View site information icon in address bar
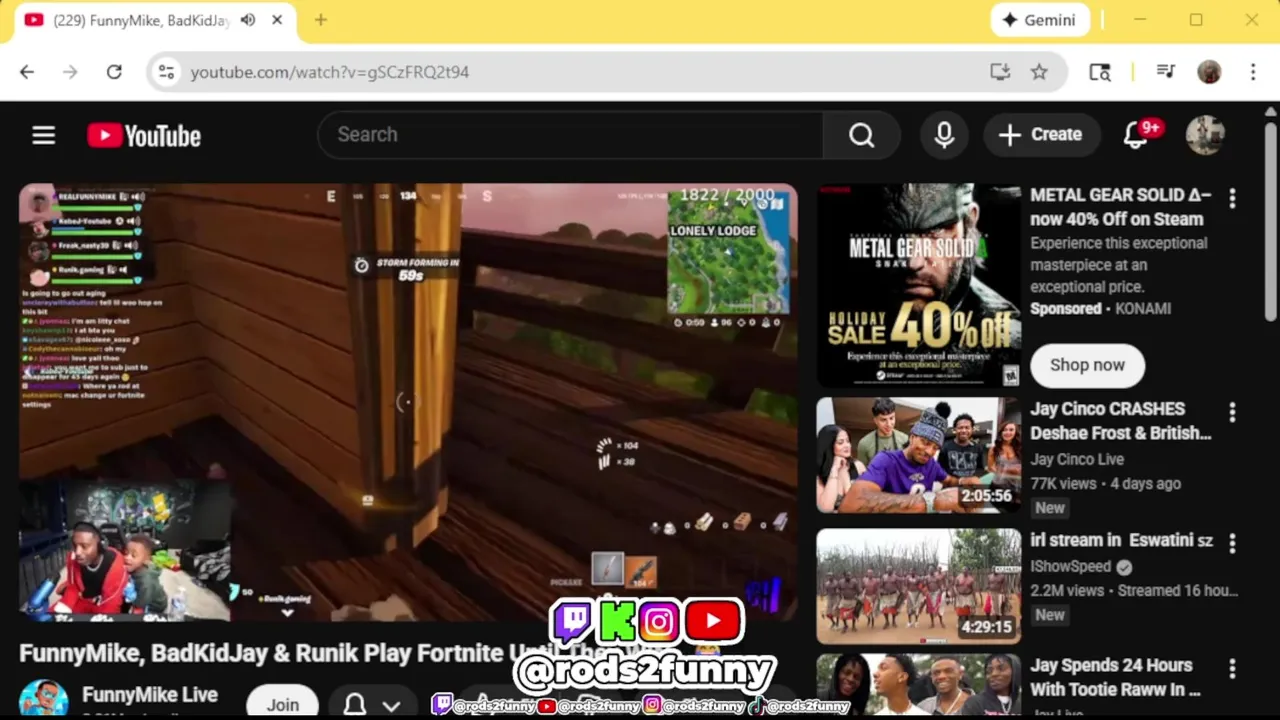The height and width of the screenshot is (720, 1280). 166,72
